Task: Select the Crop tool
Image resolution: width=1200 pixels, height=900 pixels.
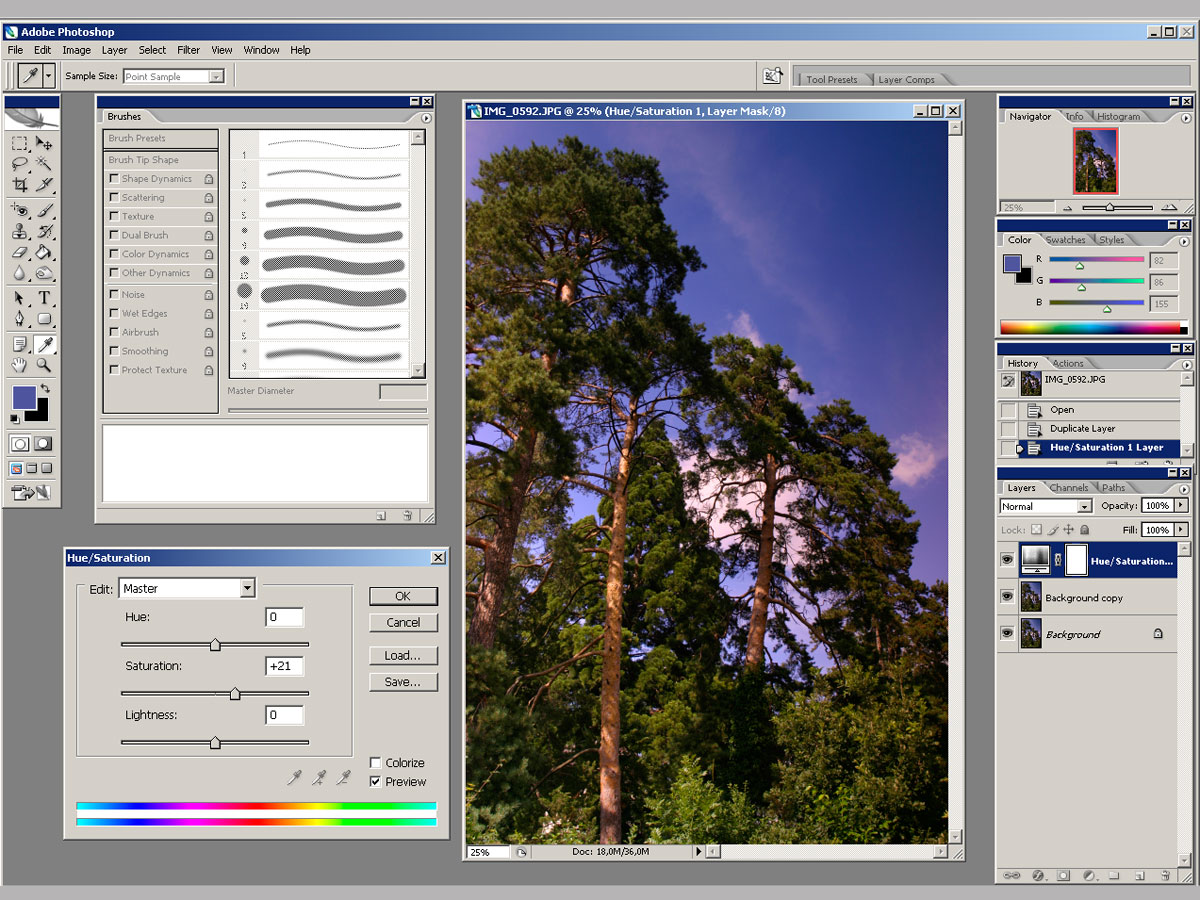Action: pos(20,185)
